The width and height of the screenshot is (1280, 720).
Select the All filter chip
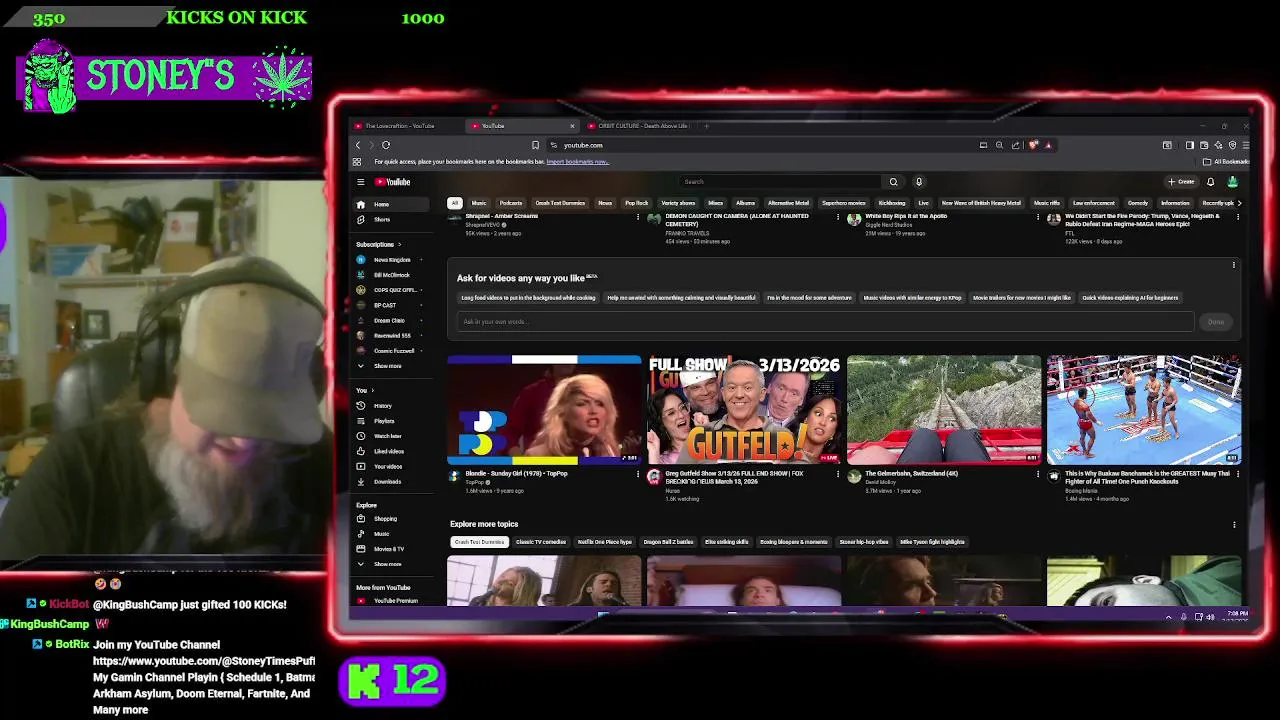pos(454,203)
